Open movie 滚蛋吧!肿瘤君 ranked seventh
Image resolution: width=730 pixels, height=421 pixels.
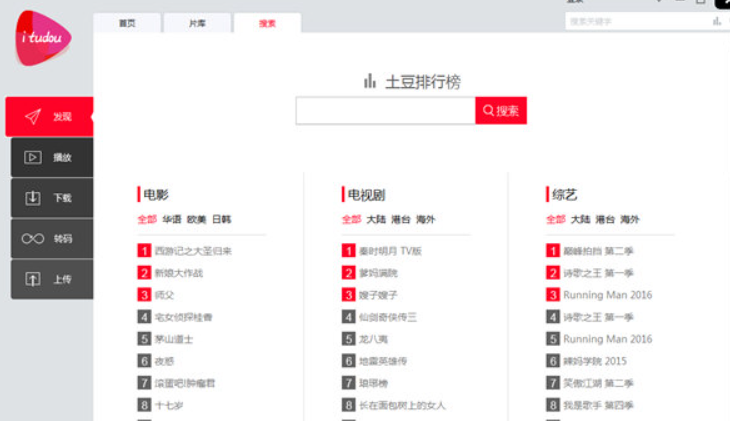pos(185,383)
